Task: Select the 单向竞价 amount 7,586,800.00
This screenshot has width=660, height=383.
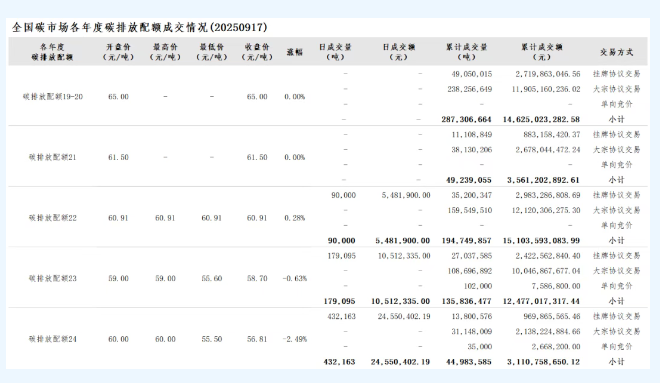Action: click(x=556, y=286)
